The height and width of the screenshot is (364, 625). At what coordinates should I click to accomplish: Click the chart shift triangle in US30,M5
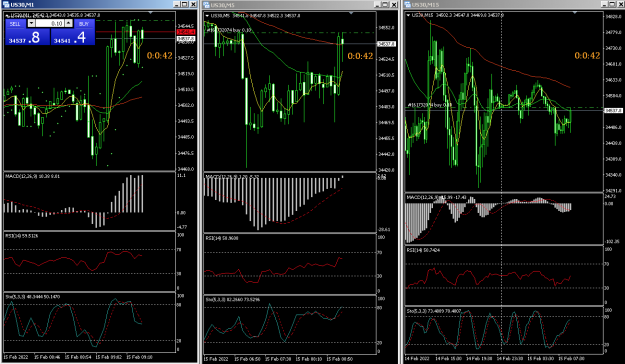(351, 13)
